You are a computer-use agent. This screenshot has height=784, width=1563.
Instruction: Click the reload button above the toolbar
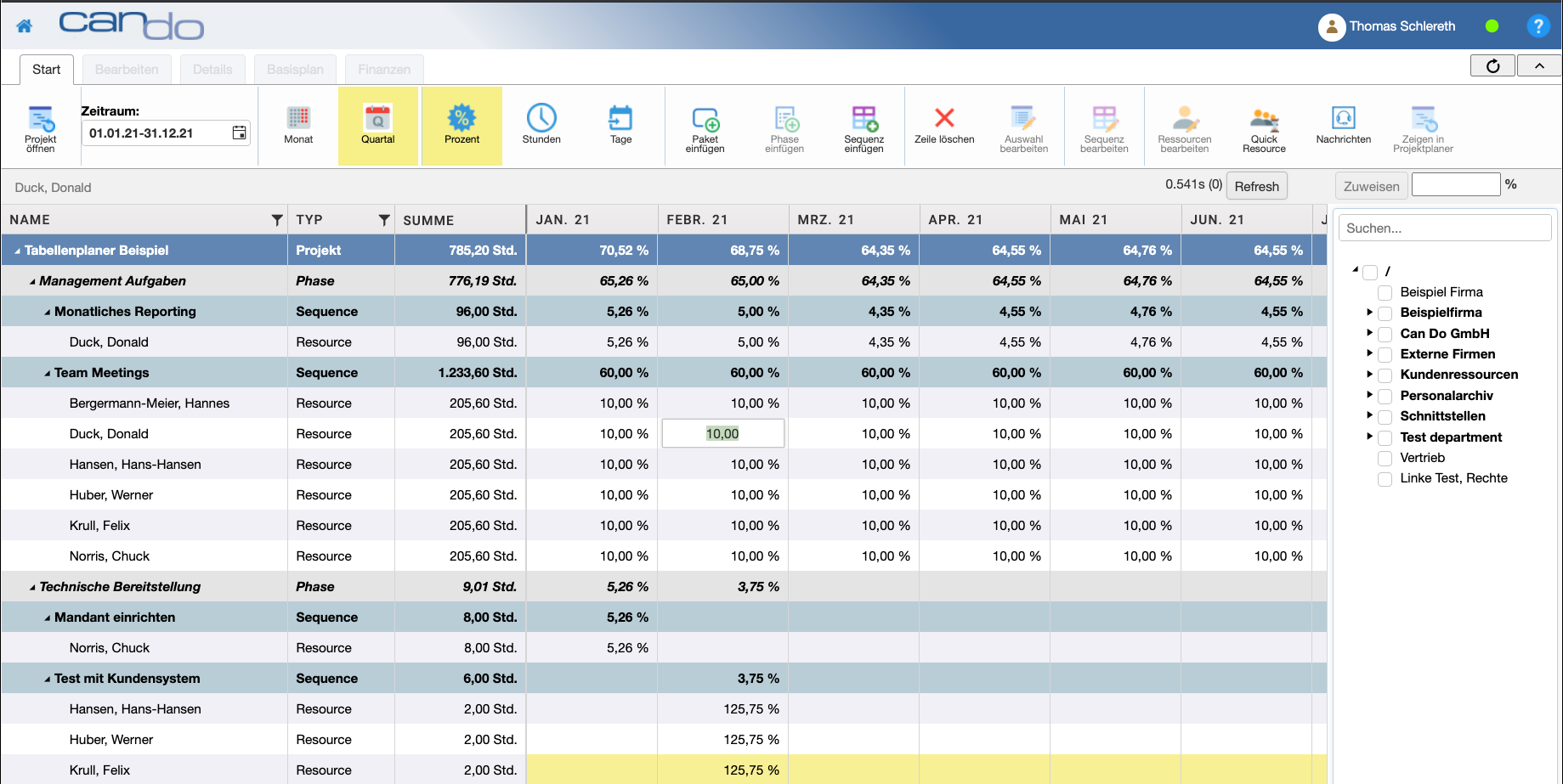pyautogui.click(x=1492, y=66)
